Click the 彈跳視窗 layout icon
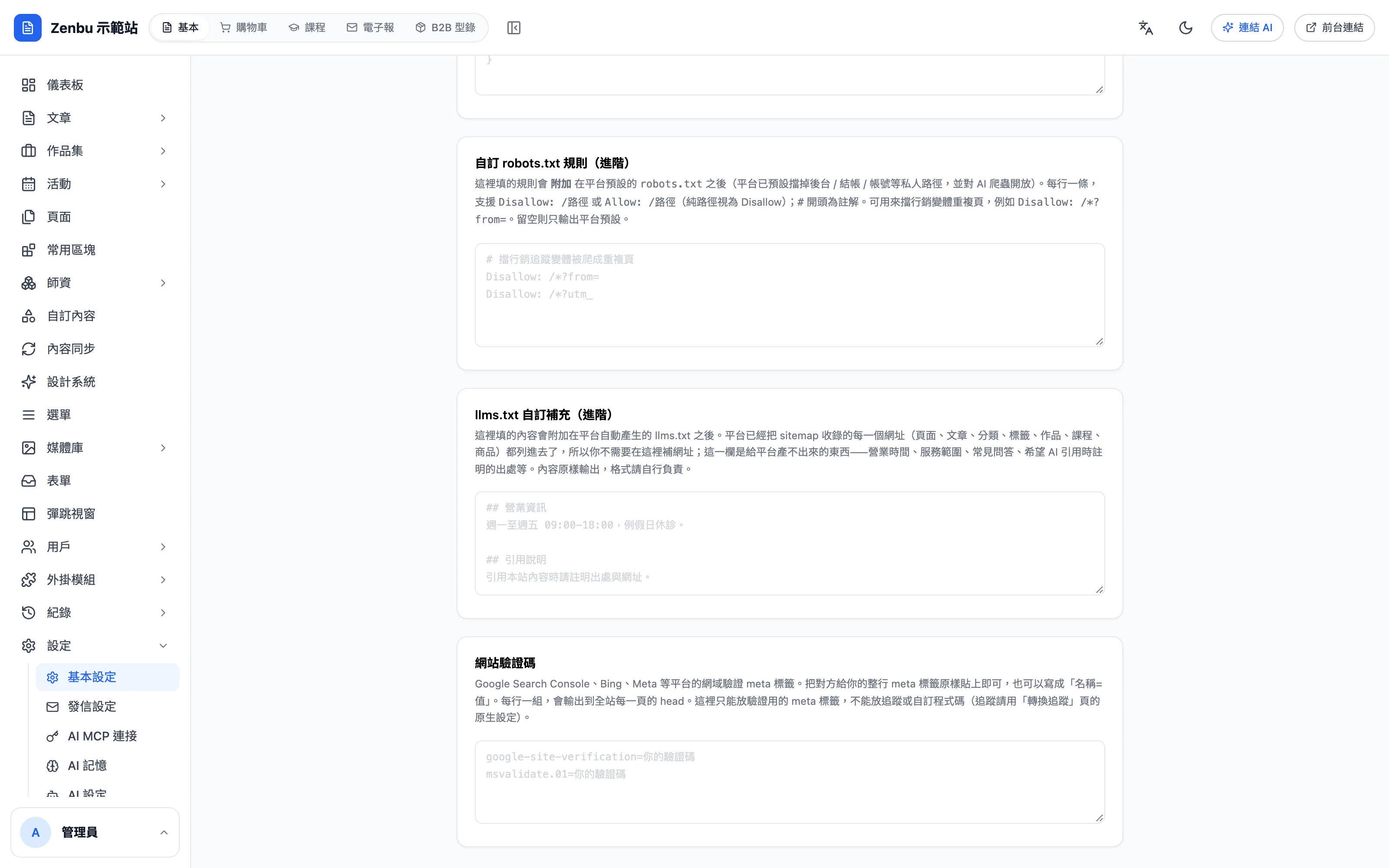This screenshot has width=1389, height=868. point(29,514)
